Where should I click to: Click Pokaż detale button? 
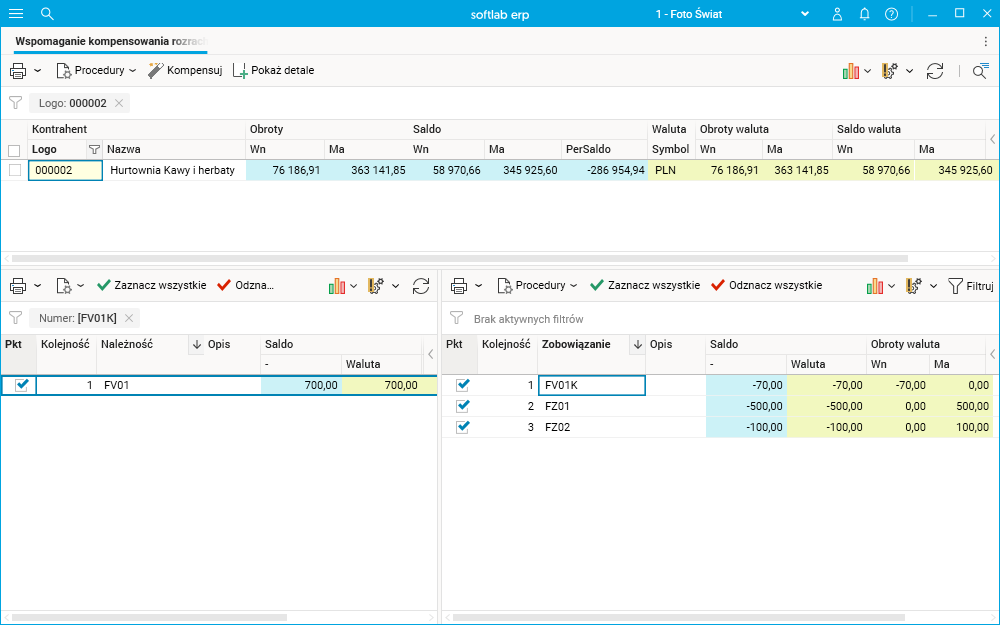coord(274,70)
